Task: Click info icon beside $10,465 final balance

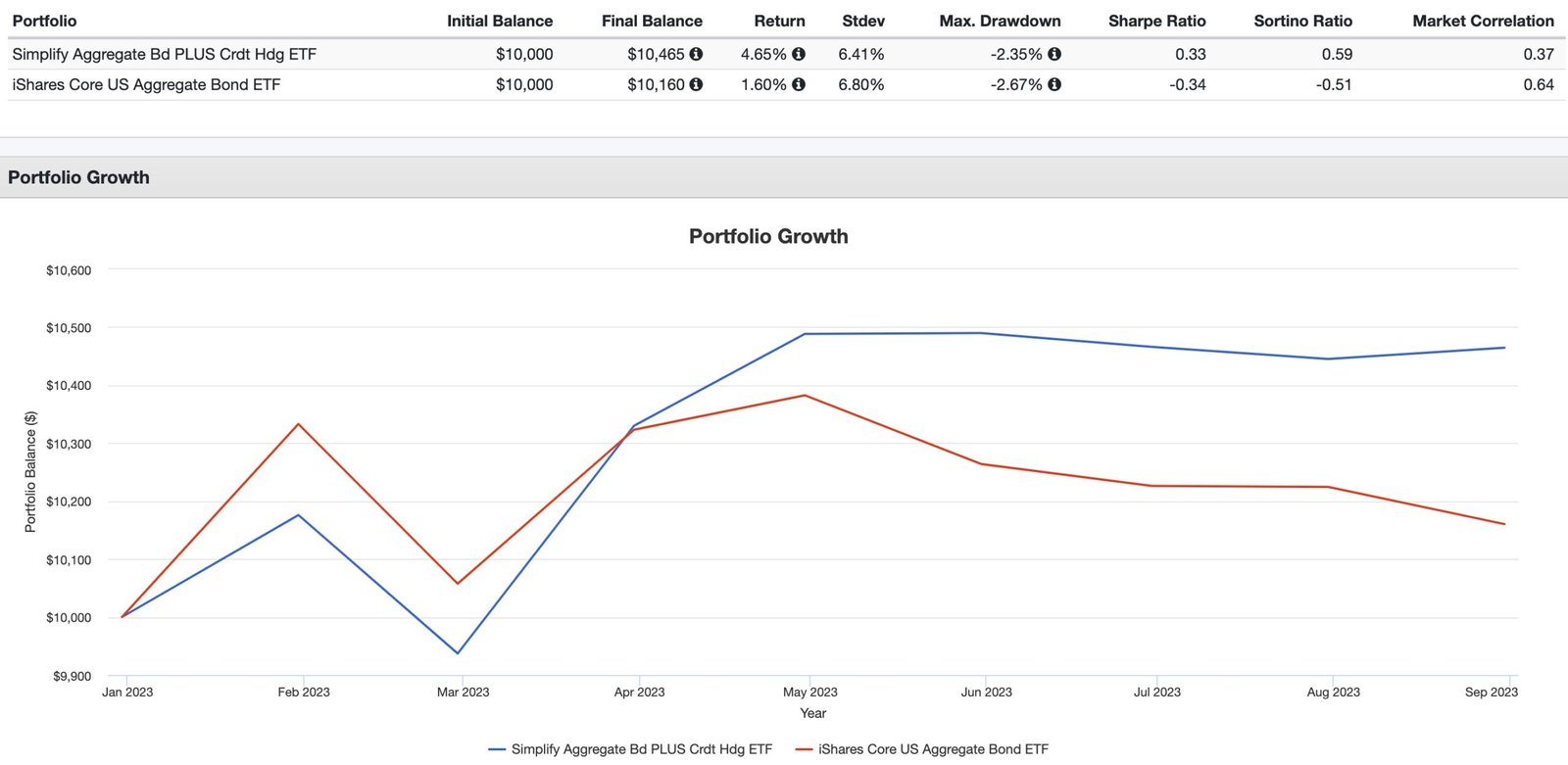Action: (x=696, y=54)
